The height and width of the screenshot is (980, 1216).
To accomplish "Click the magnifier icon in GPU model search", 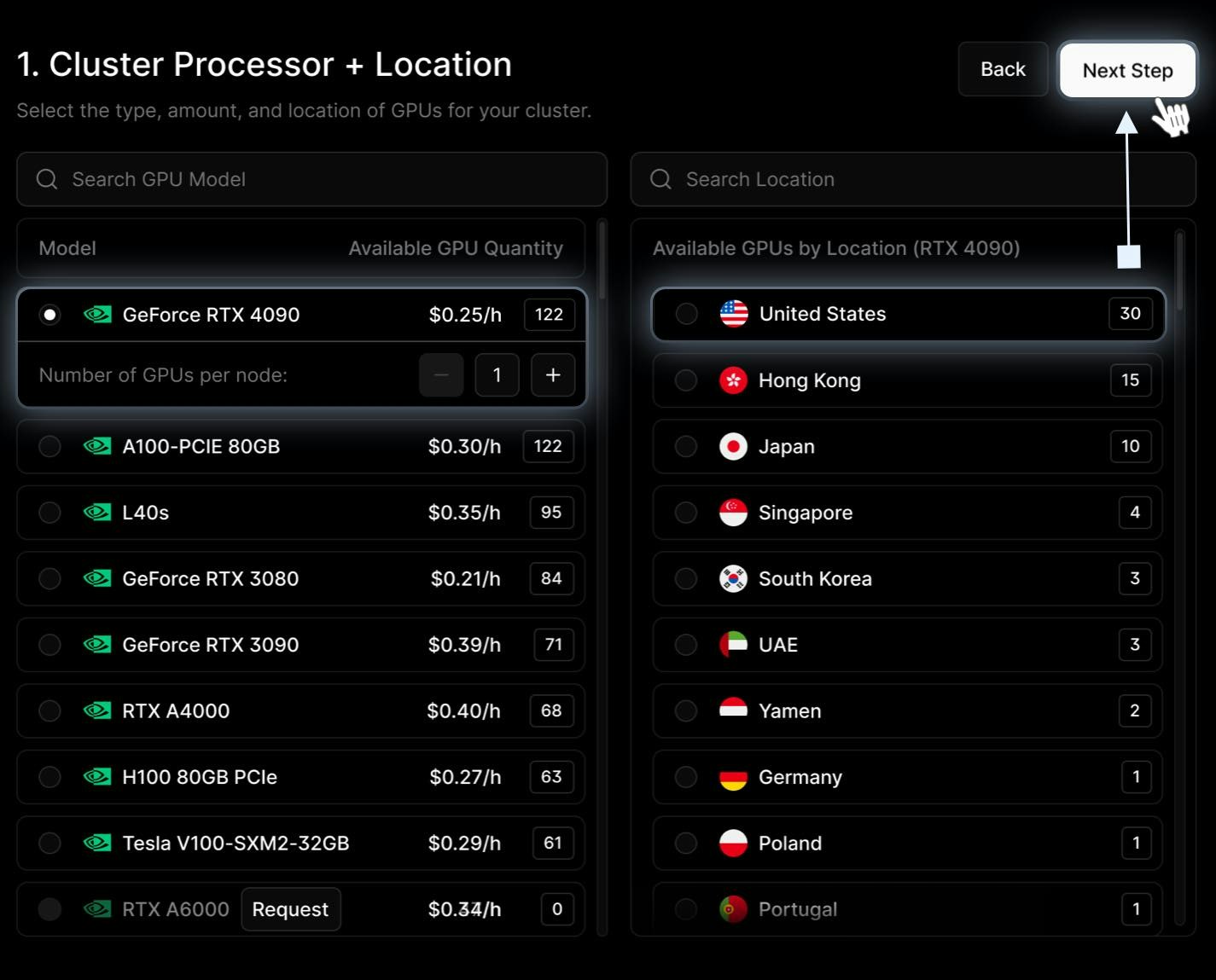I will tap(47, 179).
